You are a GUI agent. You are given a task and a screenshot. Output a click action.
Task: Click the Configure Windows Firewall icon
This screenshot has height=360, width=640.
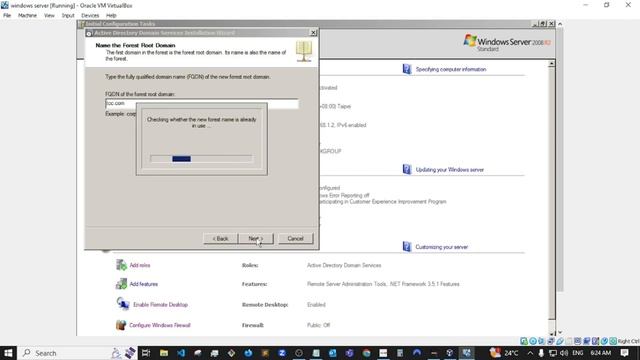point(121,325)
